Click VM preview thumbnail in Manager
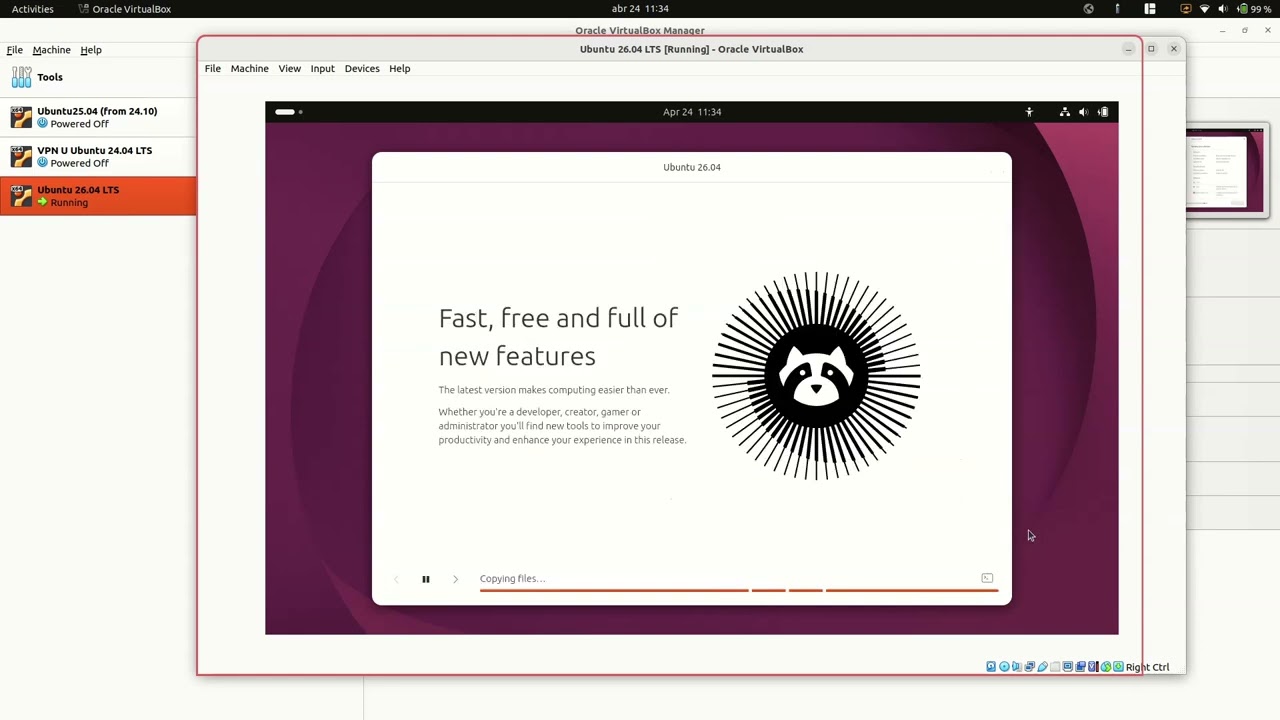1280x720 pixels. click(1226, 170)
